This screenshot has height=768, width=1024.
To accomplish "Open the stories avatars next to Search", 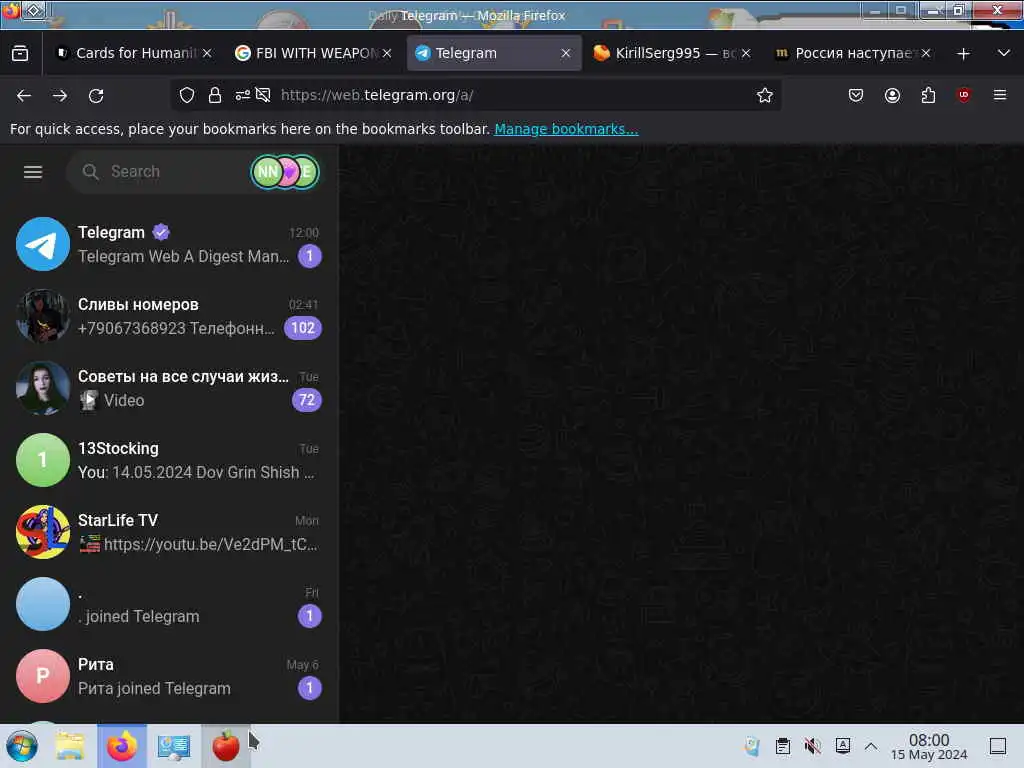I will point(285,172).
